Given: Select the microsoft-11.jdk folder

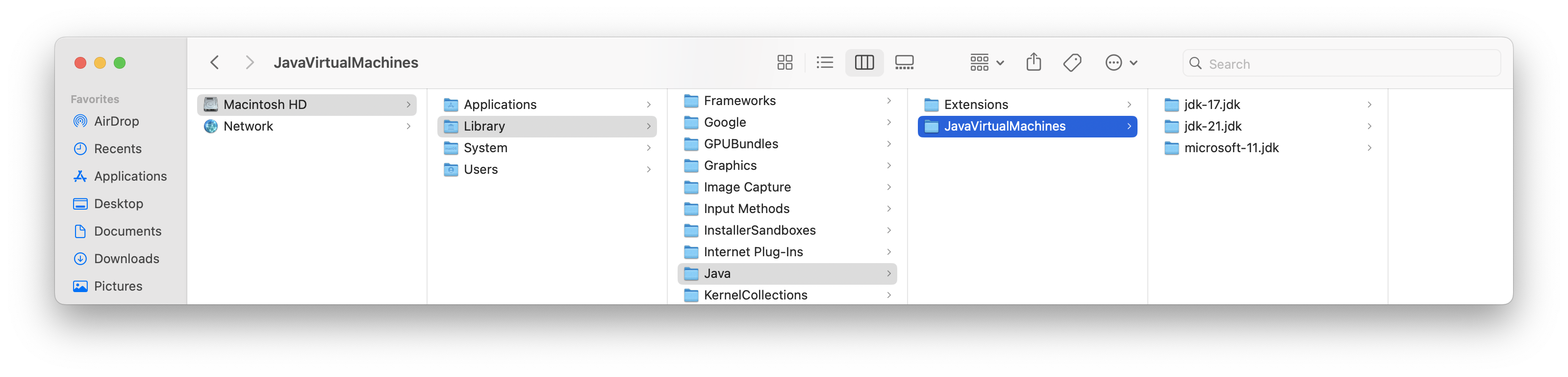Looking at the screenshot, I should (1231, 147).
